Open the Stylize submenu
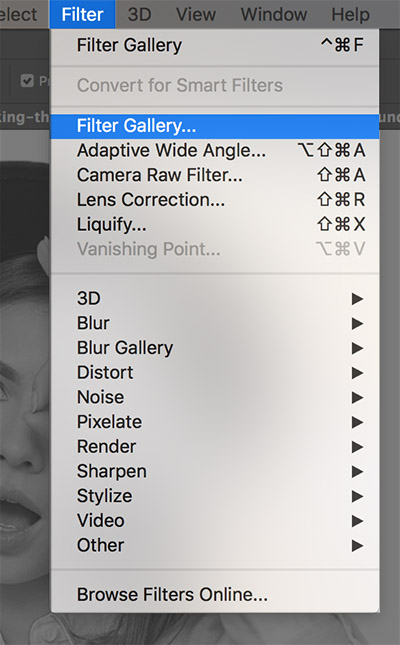The height and width of the screenshot is (645, 400). 214,496
